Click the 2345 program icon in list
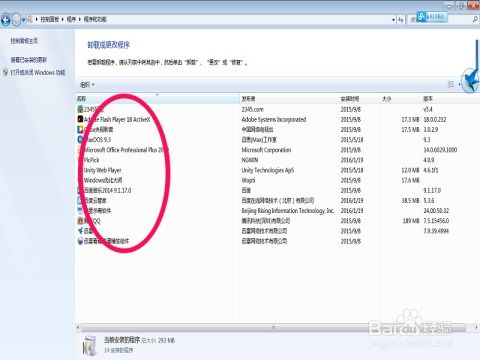 coord(80,109)
